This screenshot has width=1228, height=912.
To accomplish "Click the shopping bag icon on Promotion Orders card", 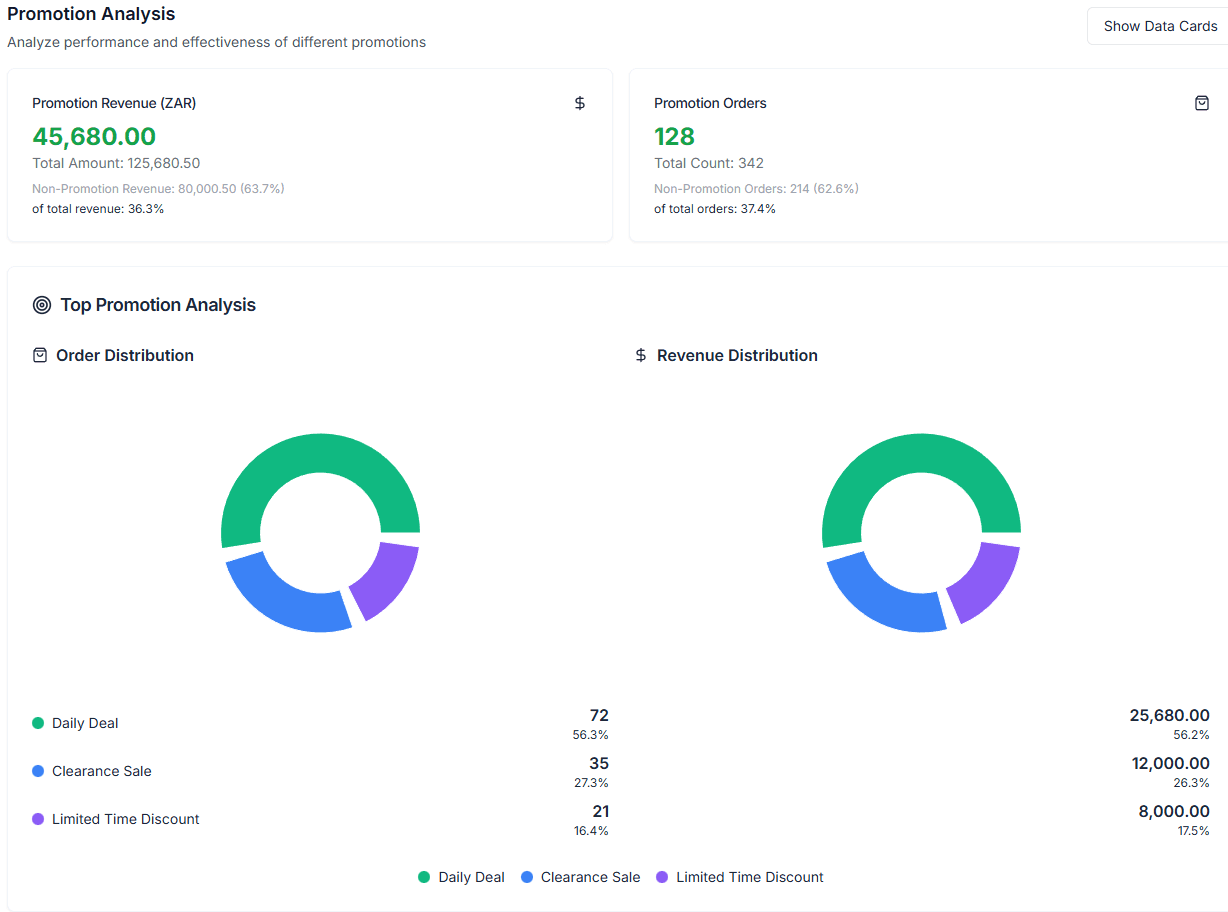I will tap(1202, 102).
